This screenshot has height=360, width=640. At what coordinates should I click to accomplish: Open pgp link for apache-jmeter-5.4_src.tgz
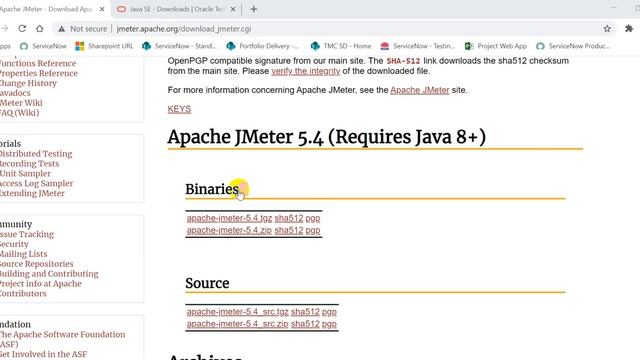pos(329,312)
